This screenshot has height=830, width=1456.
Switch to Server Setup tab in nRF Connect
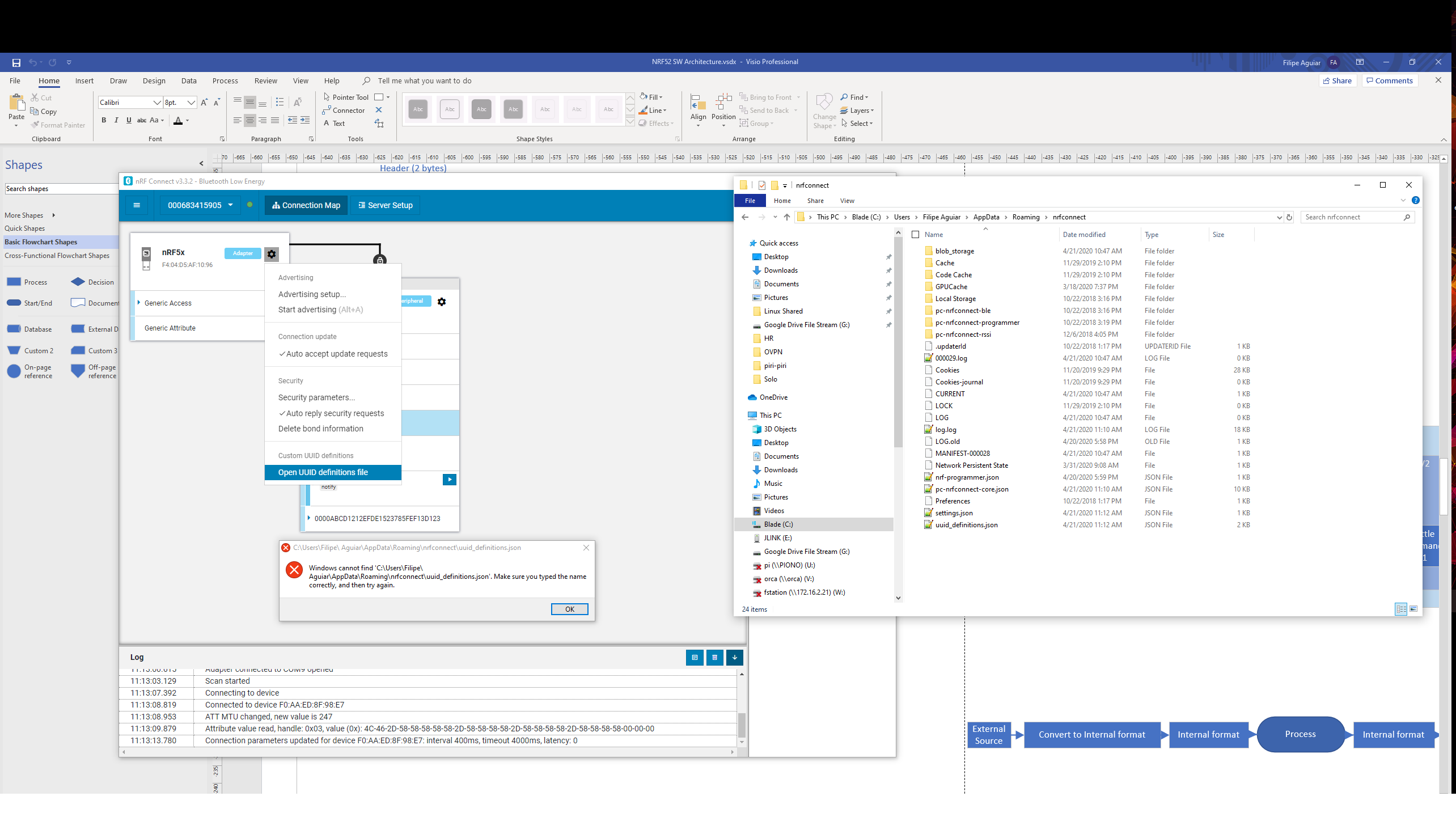pyautogui.click(x=386, y=205)
